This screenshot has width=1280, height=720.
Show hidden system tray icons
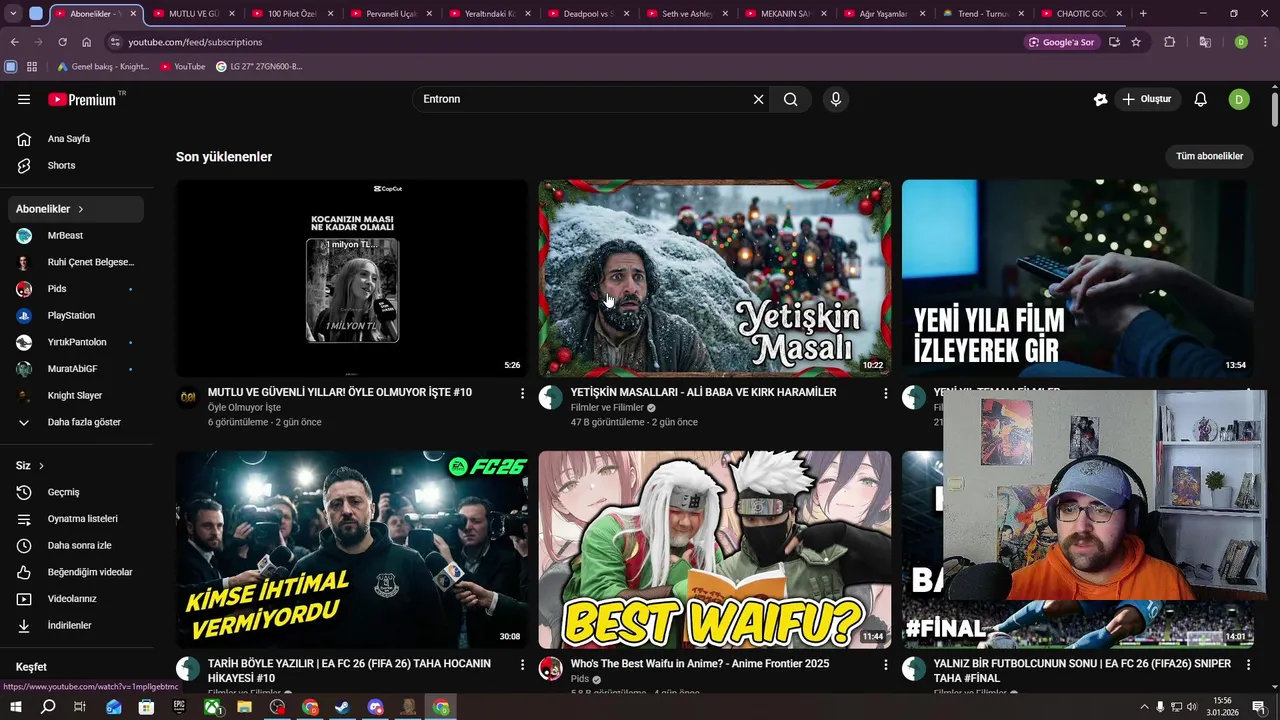[1144, 707]
